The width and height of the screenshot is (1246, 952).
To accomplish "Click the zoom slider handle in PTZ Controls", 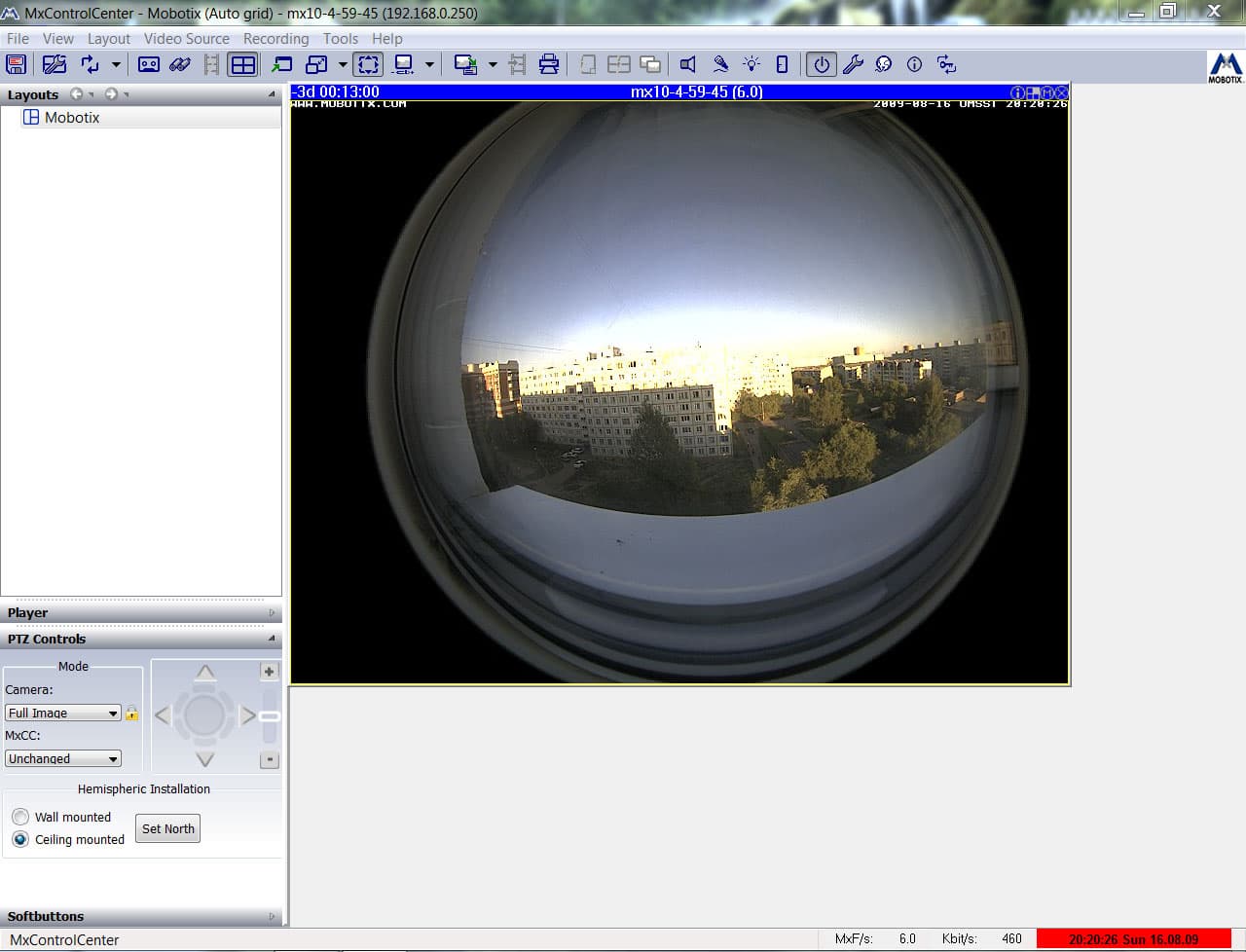I will click(270, 716).
